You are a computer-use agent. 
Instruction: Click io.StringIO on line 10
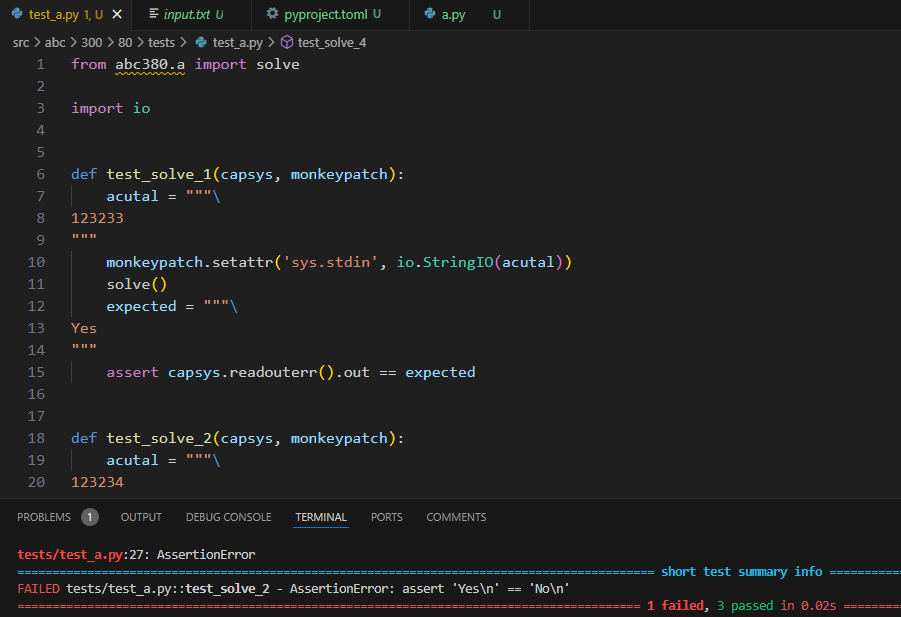[x=445, y=262]
